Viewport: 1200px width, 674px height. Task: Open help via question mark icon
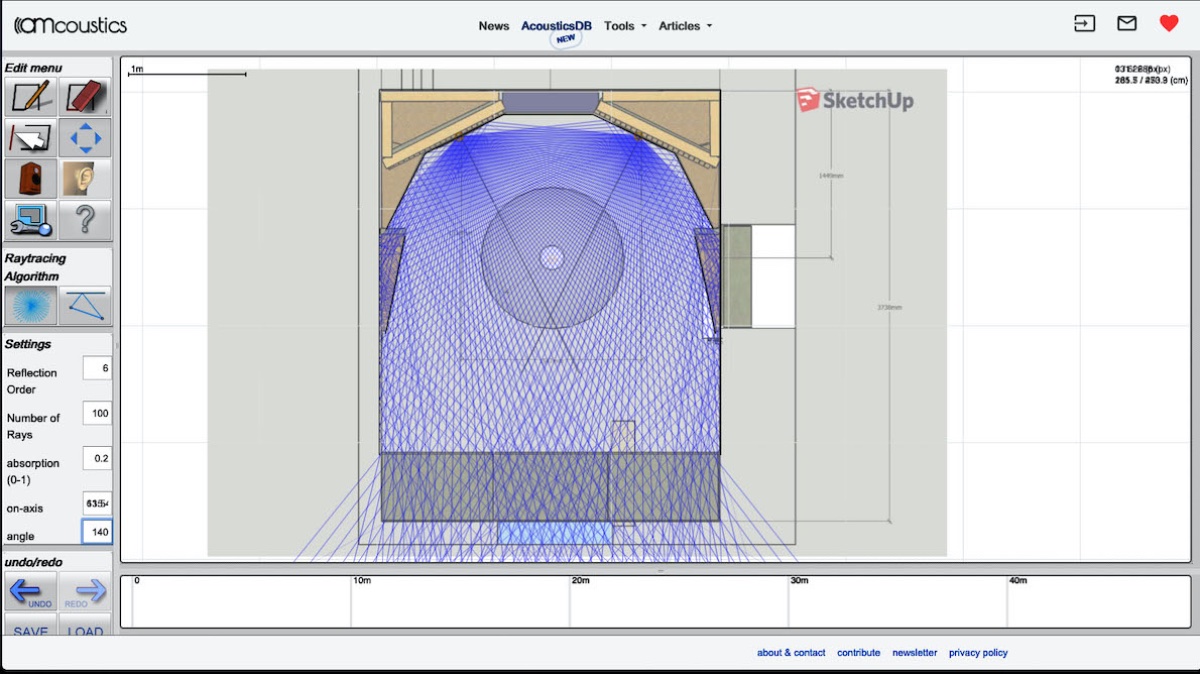[85, 220]
